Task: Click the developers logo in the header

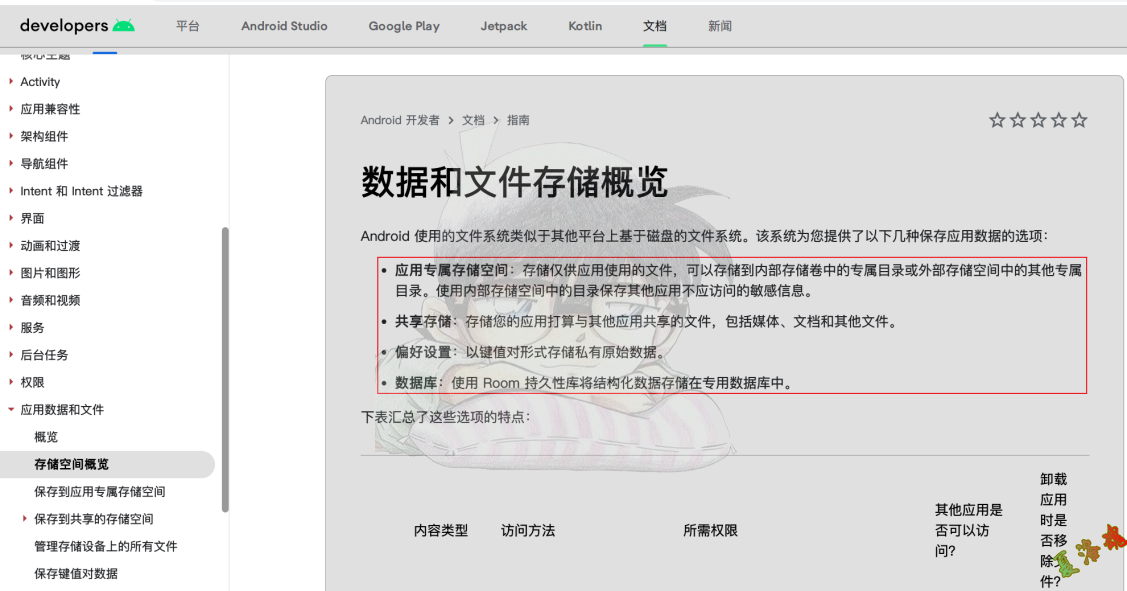Action: click(65, 25)
